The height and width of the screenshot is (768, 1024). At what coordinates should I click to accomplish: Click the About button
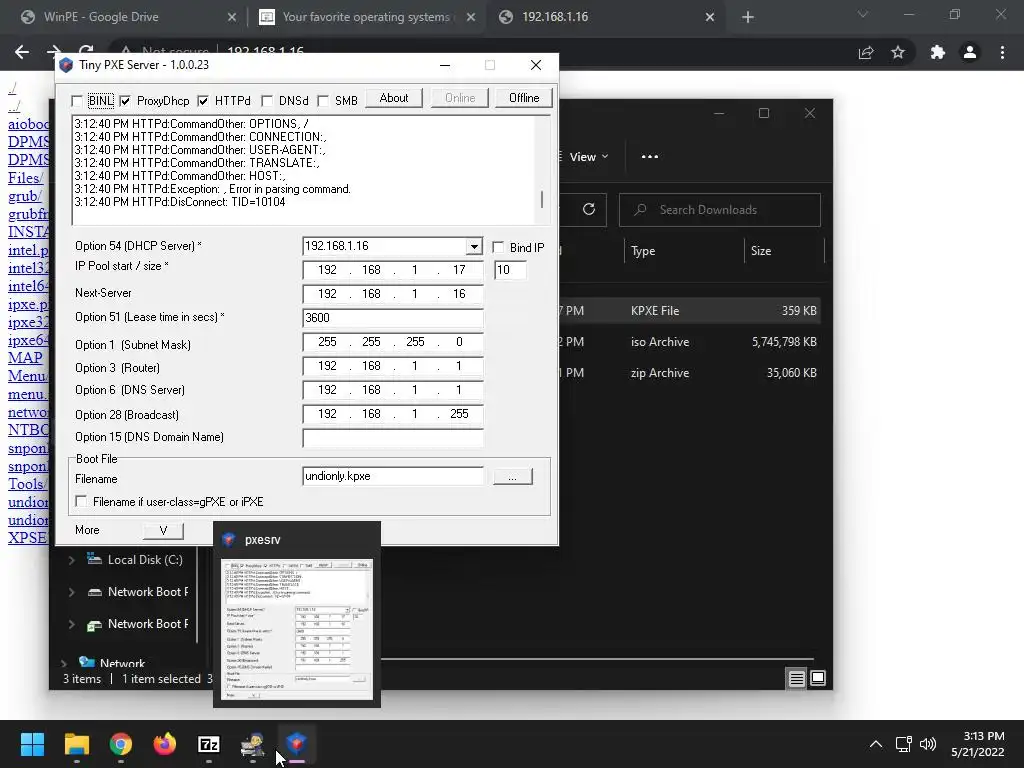(394, 98)
